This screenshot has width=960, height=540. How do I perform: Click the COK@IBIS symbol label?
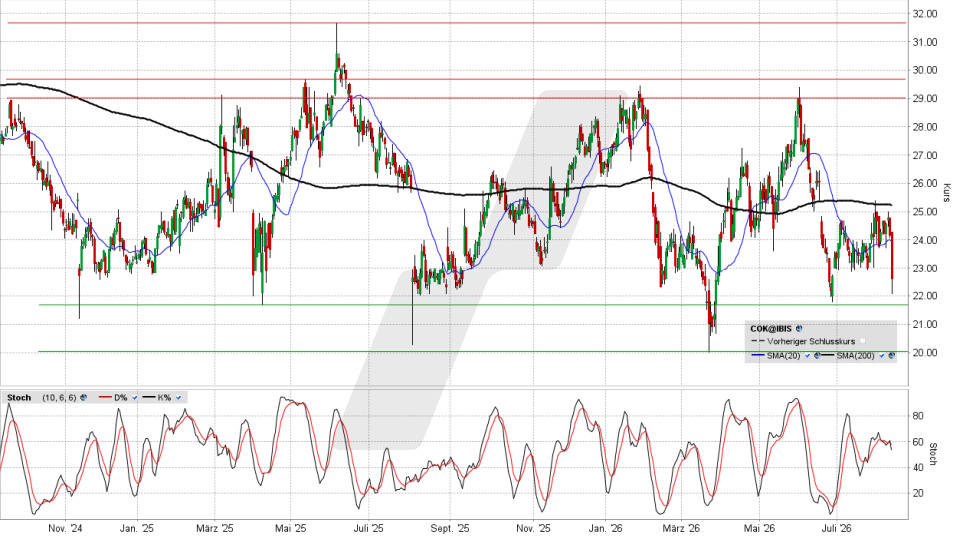click(x=771, y=329)
